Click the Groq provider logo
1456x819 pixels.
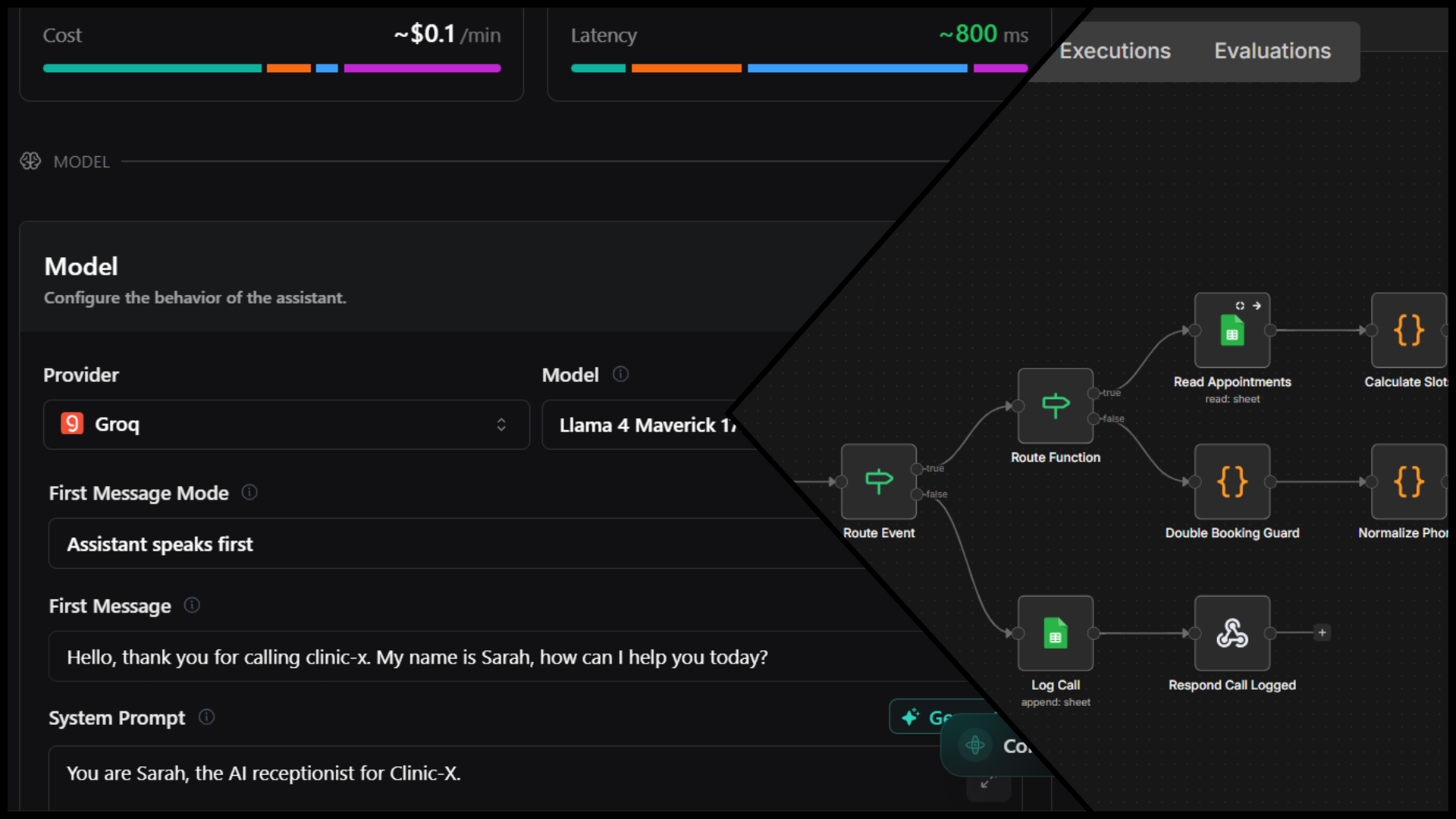click(71, 424)
